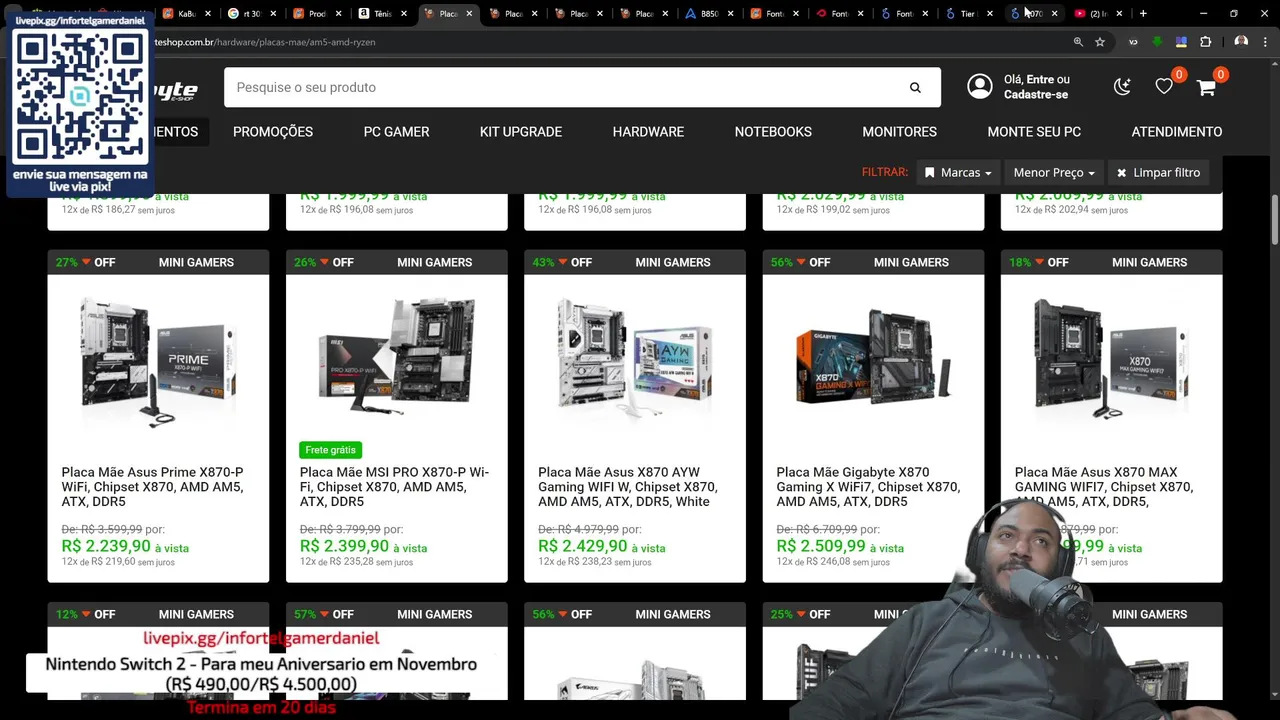1280x720 pixels.
Task: Click the Frete grátis badge
Action: click(x=330, y=450)
